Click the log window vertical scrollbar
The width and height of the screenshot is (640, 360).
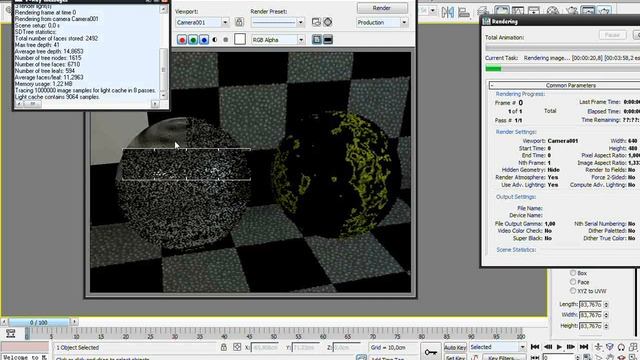(163, 52)
